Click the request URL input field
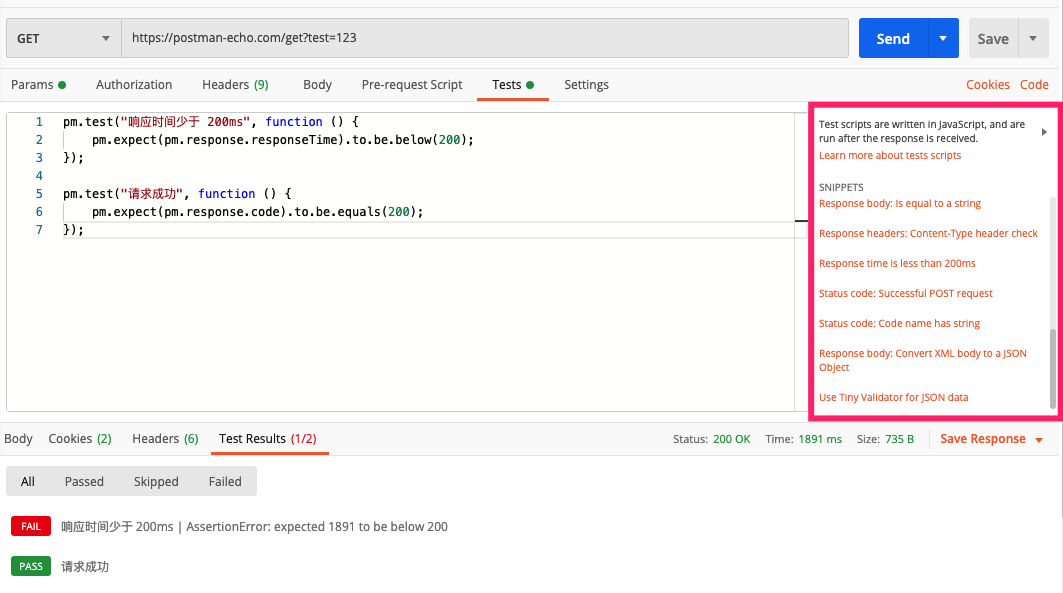The width and height of the screenshot is (1063, 593). [485, 38]
